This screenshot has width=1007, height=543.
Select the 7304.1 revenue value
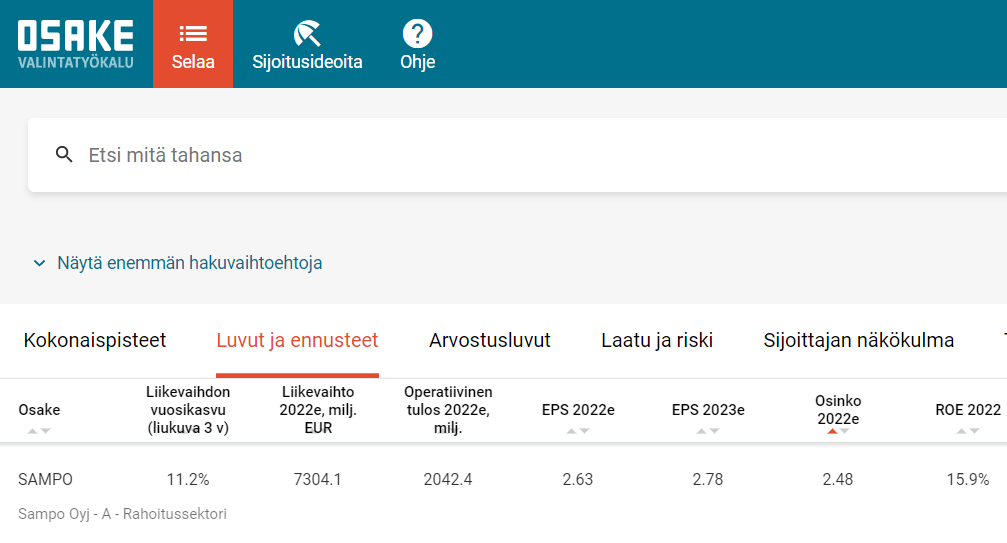pos(318,479)
